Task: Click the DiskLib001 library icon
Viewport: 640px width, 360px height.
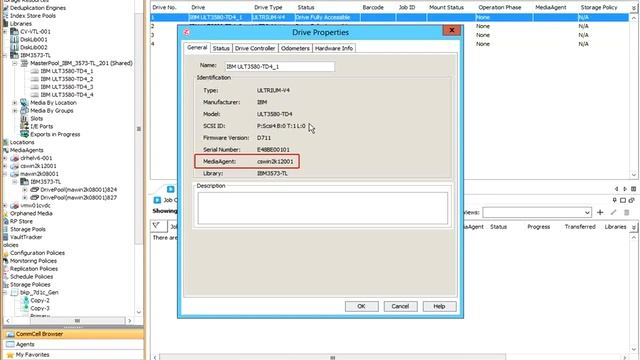Action: (14, 40)
